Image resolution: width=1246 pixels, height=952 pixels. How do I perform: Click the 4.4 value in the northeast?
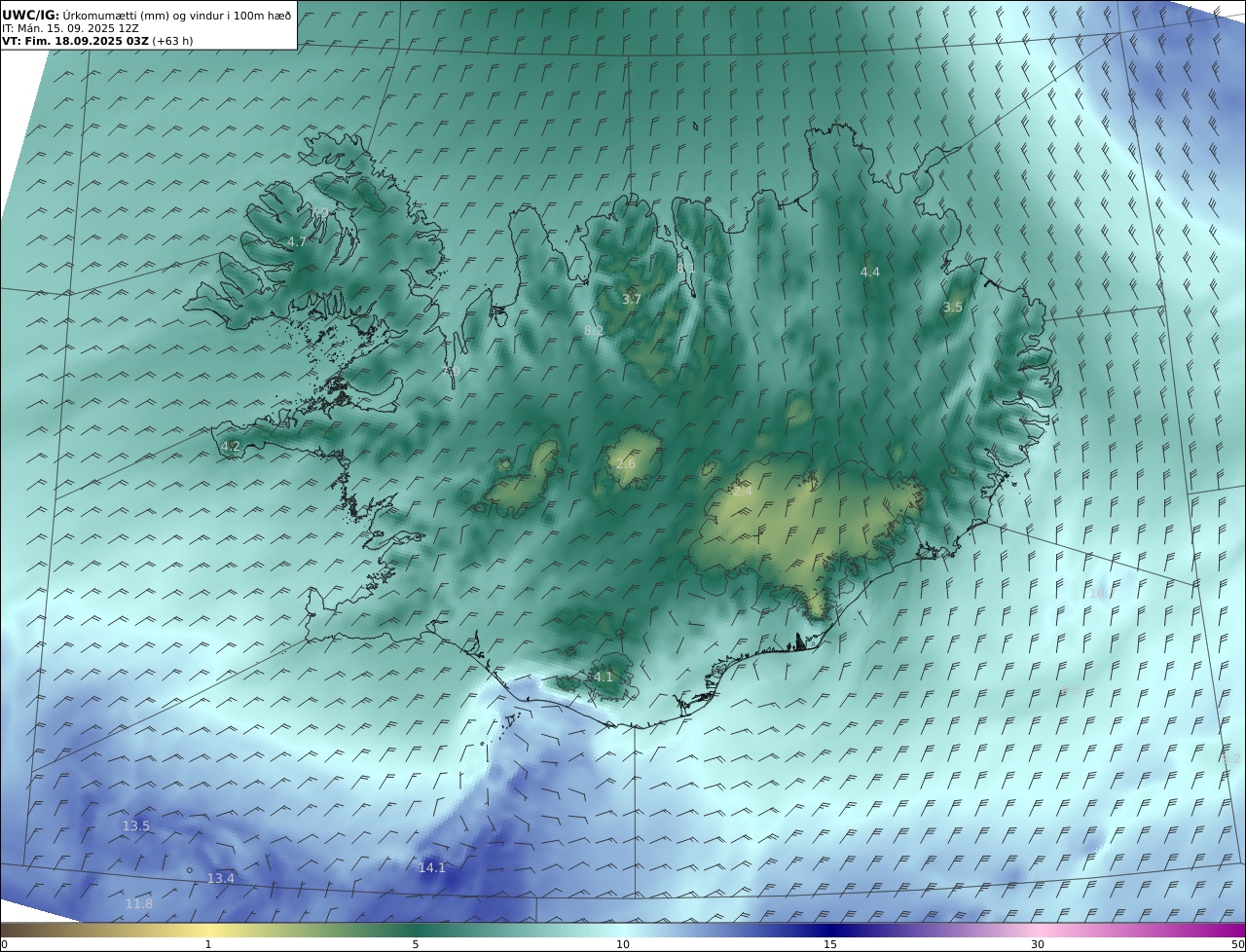tap(870, 272)
